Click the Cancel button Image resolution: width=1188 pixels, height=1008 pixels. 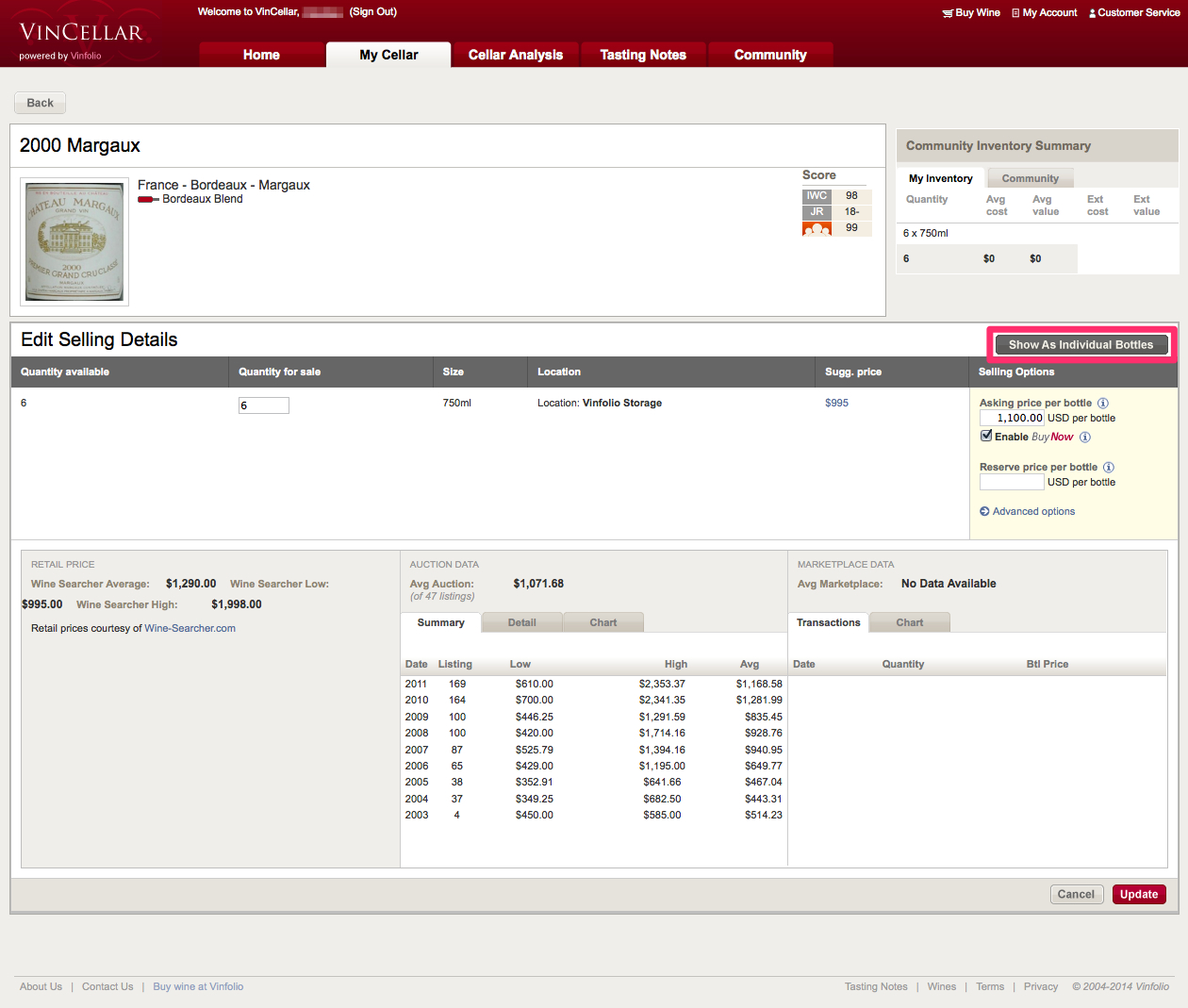coord(1076,895)
